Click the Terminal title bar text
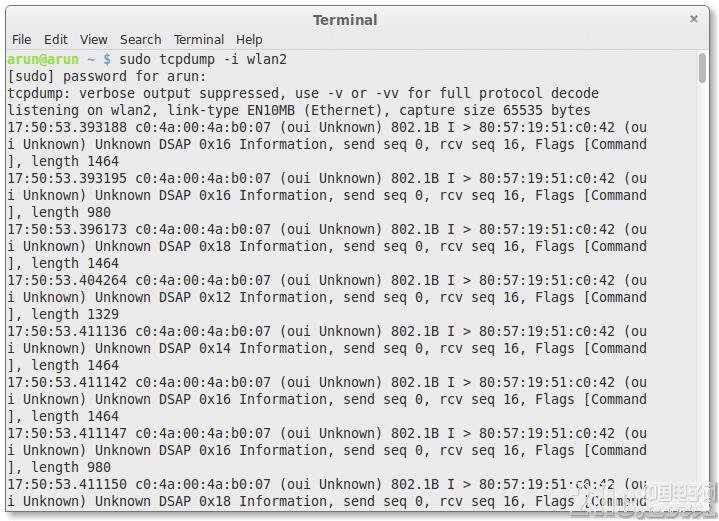The image size is (719, 521). [345, 20]
